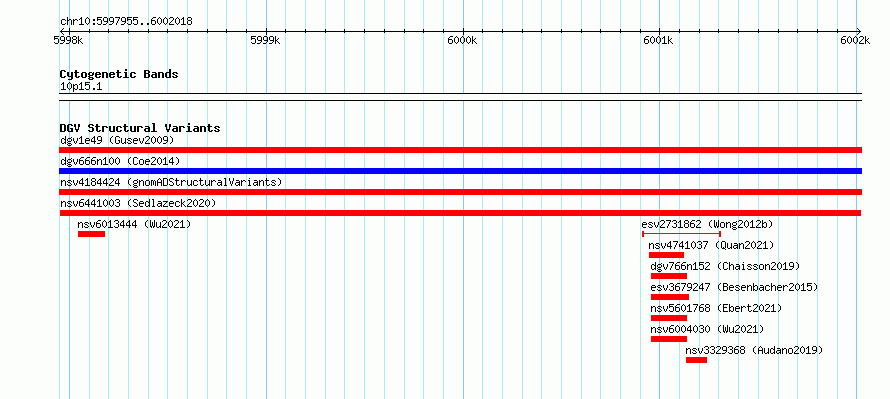Open nsv4184424 (gnomADStructuralVariants) label
890x399 pixels.
171,182
